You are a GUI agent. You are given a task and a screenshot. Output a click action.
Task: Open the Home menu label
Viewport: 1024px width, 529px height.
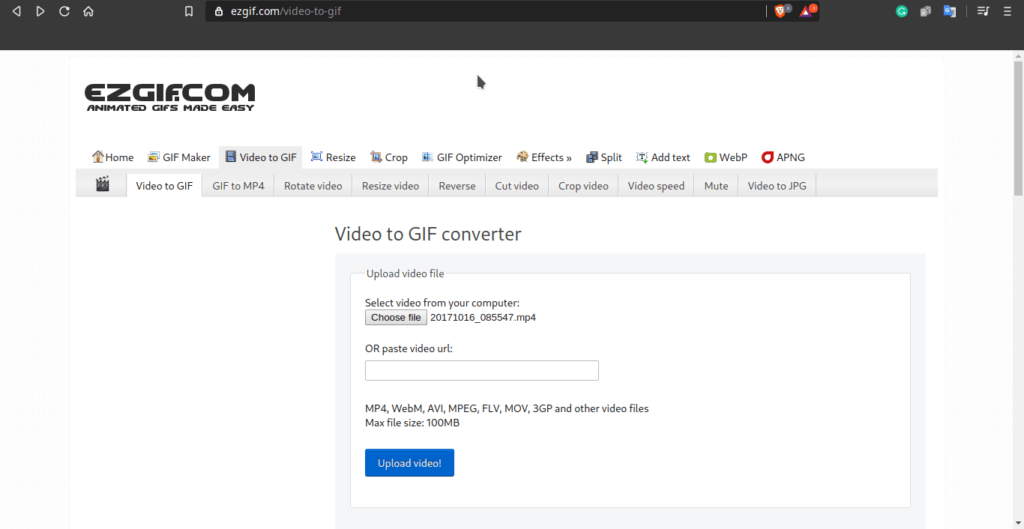120,157
